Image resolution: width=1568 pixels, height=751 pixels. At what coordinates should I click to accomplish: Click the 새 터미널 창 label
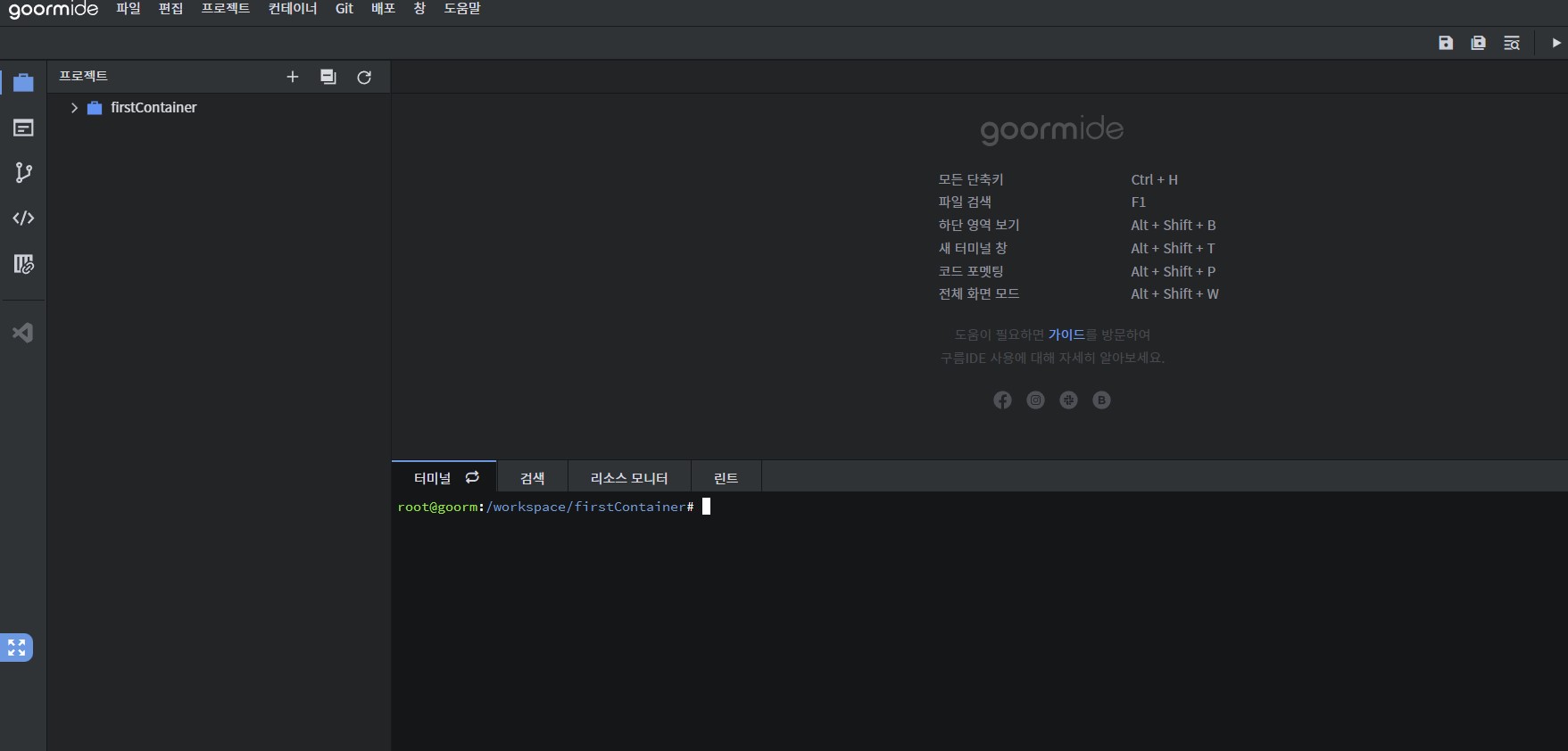[x=973, y=248]
